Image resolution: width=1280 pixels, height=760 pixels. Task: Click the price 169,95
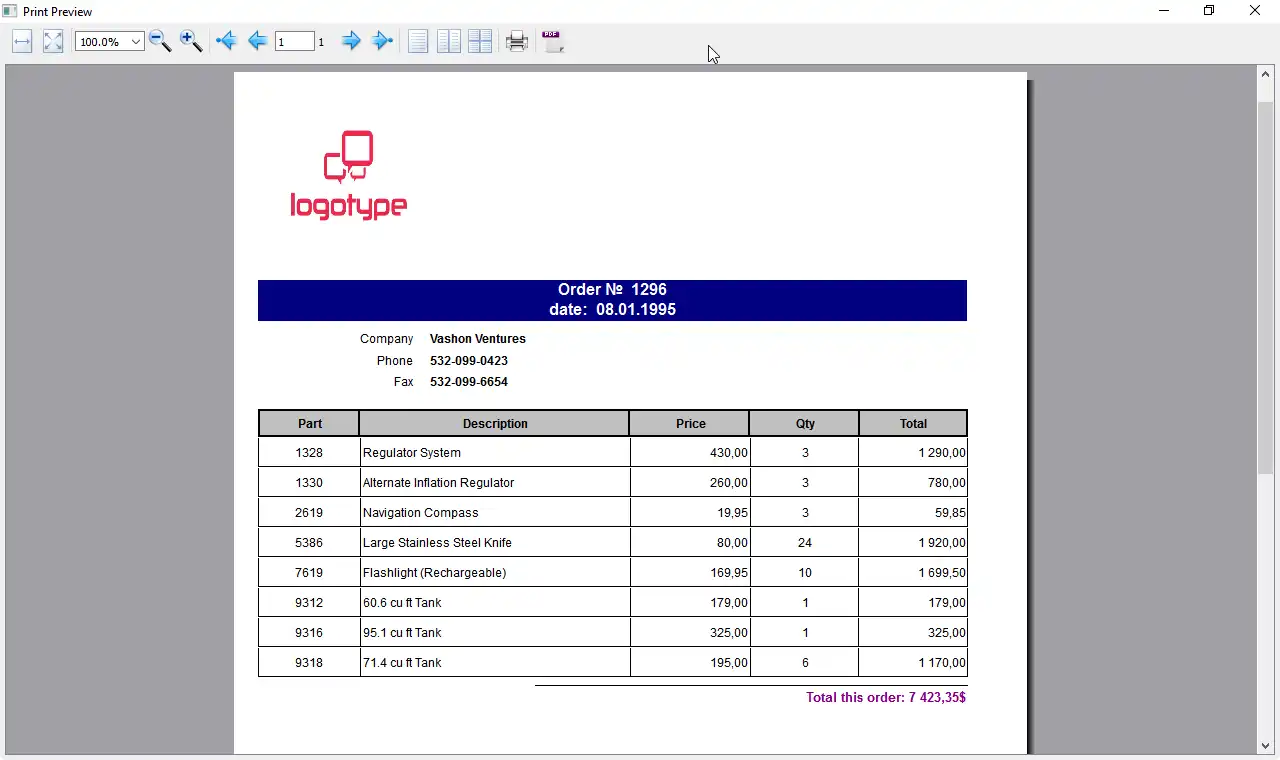pyautogui.click(x=729, y=573)
